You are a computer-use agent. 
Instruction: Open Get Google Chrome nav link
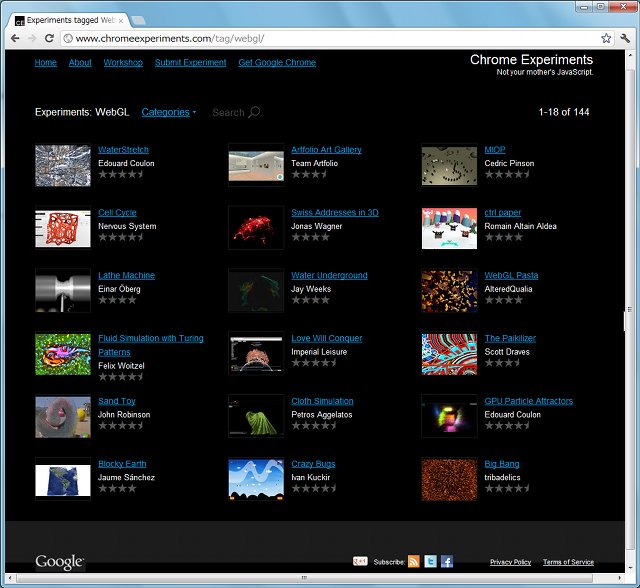277,62
